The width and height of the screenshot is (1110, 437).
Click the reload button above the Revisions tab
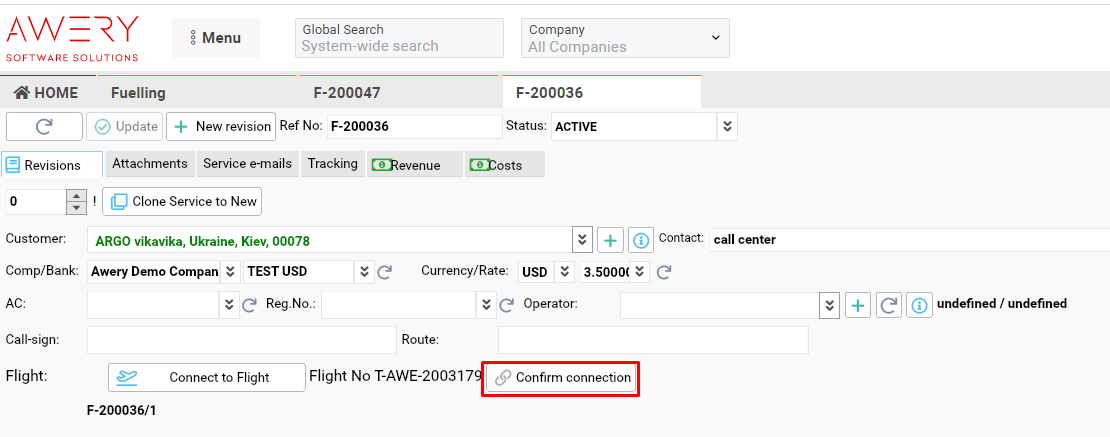(44, 126)
